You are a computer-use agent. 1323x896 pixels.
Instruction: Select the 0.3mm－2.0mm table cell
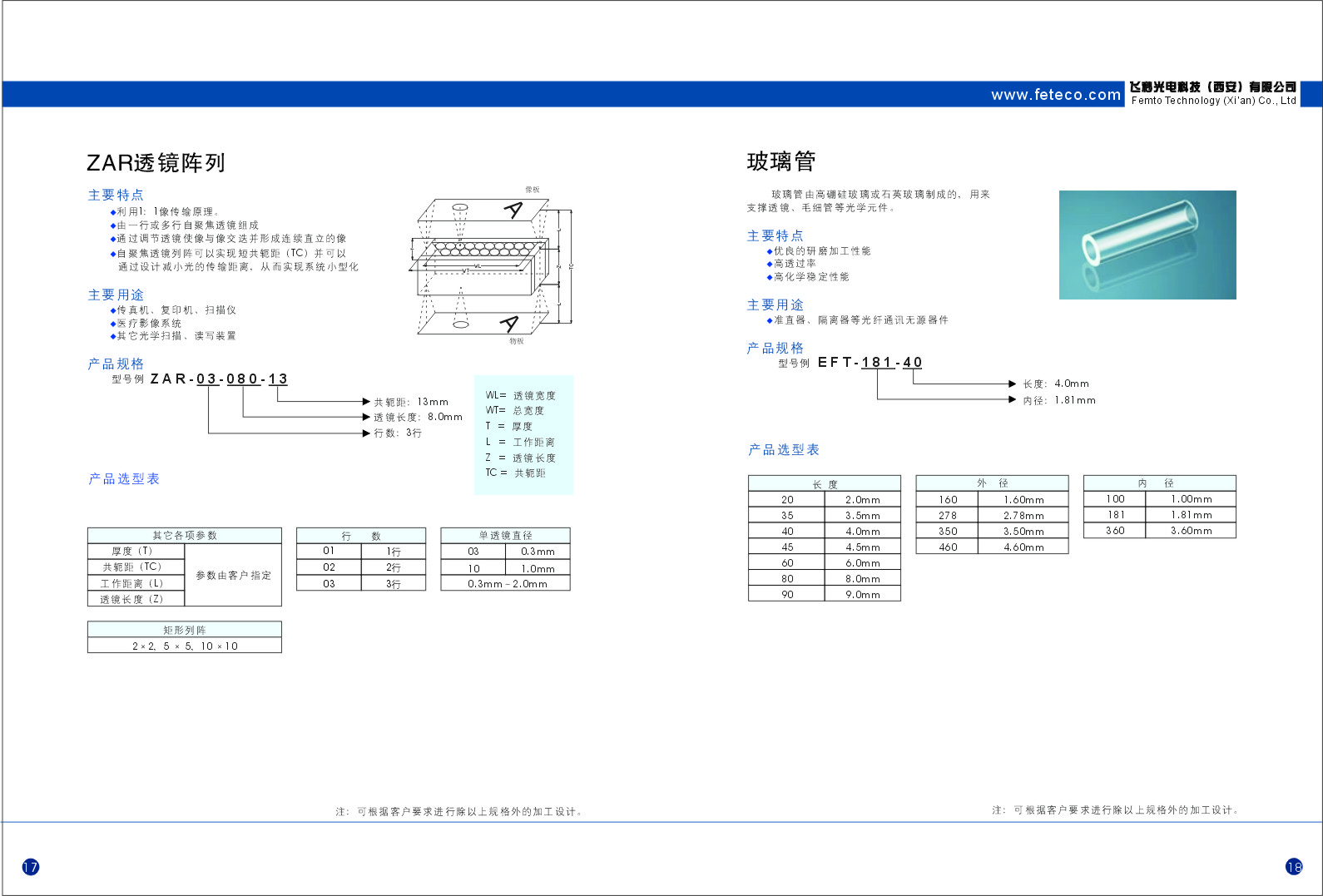(x=506, y=584)
